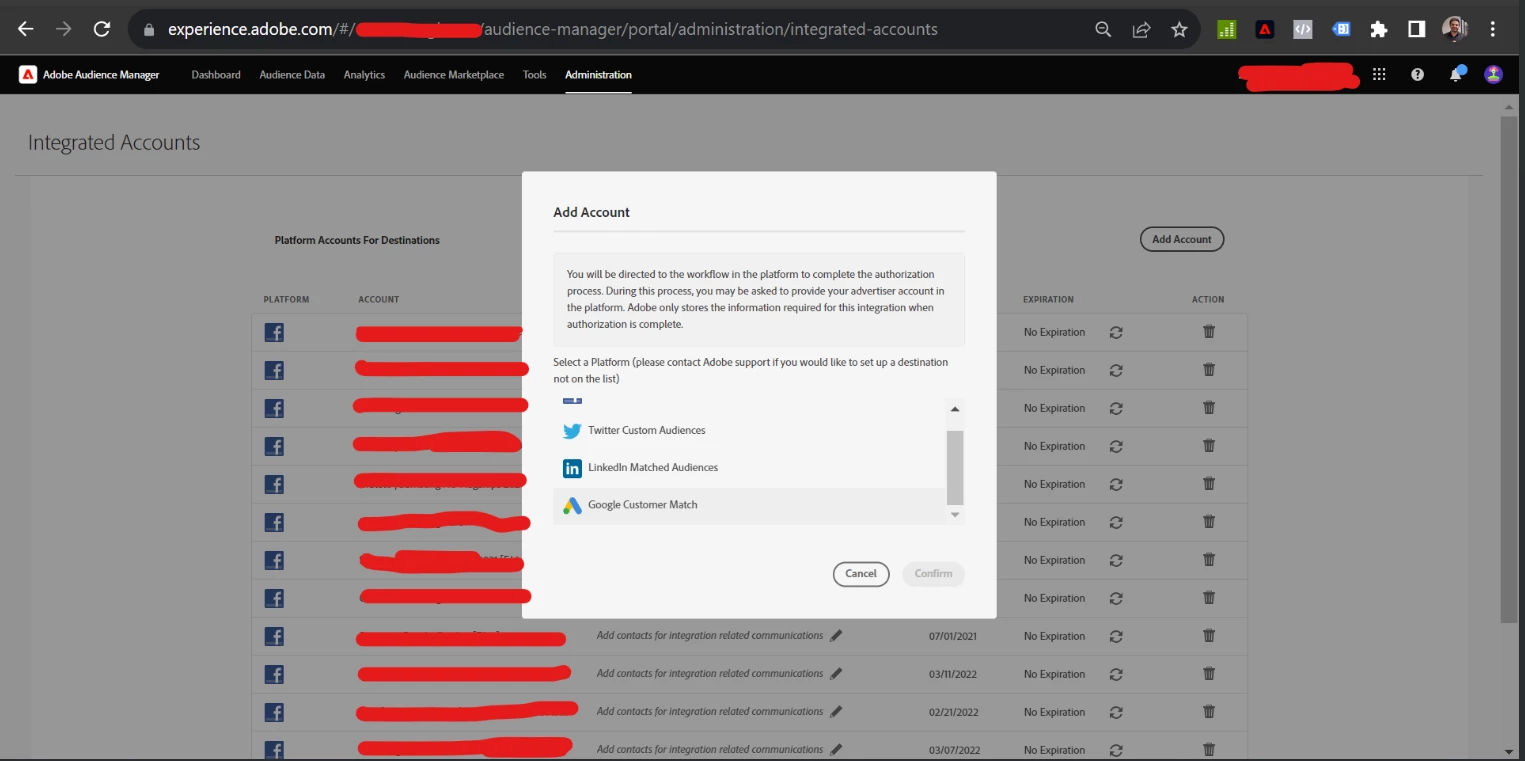Click the Google Ads logo icon
This screenshot has height=761, width=1525.
[x=572, y=506]
